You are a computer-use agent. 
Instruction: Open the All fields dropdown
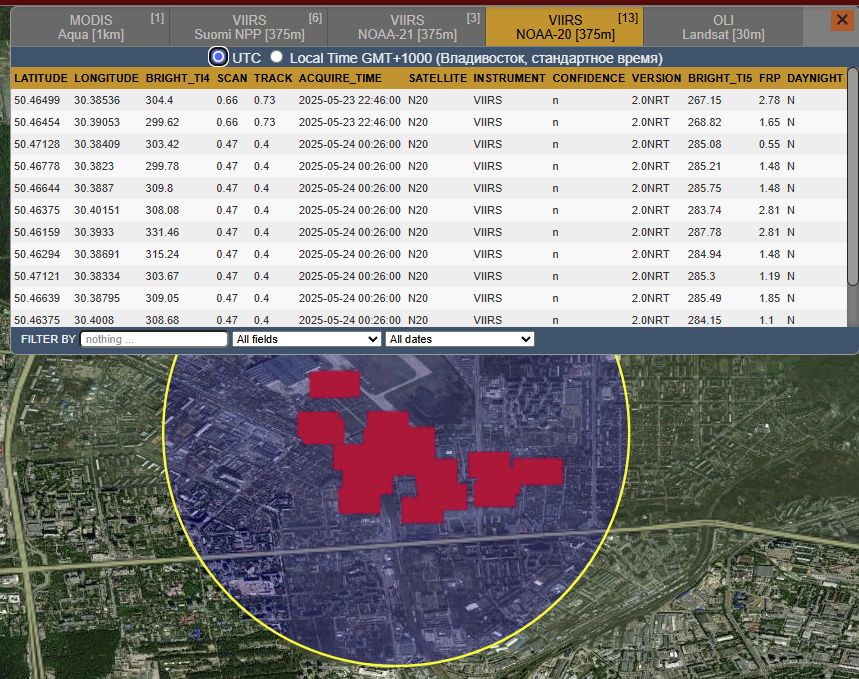[x=307, y=339]
